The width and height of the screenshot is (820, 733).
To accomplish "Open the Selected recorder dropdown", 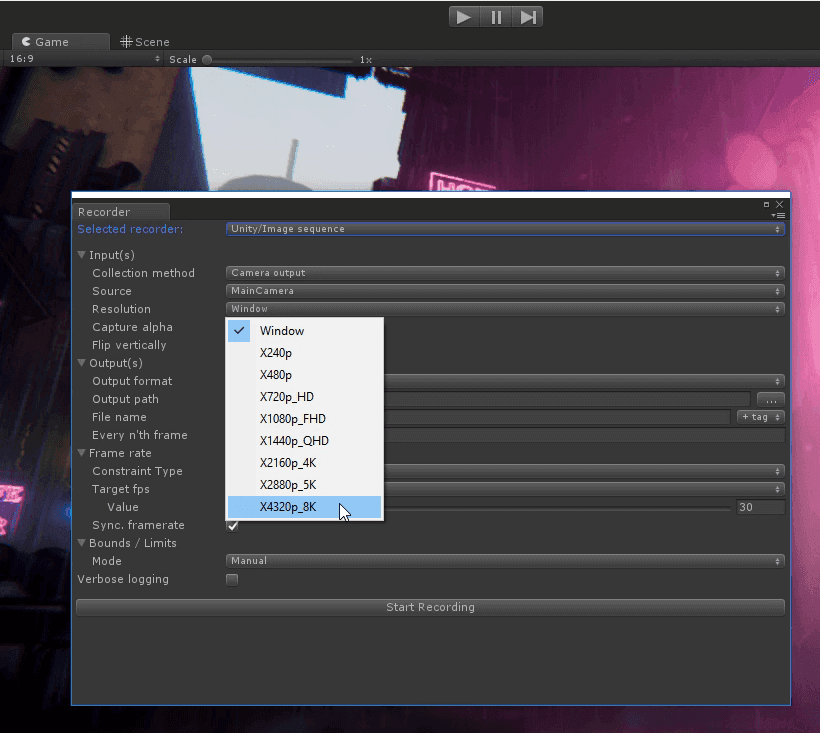I will [505, 229].
